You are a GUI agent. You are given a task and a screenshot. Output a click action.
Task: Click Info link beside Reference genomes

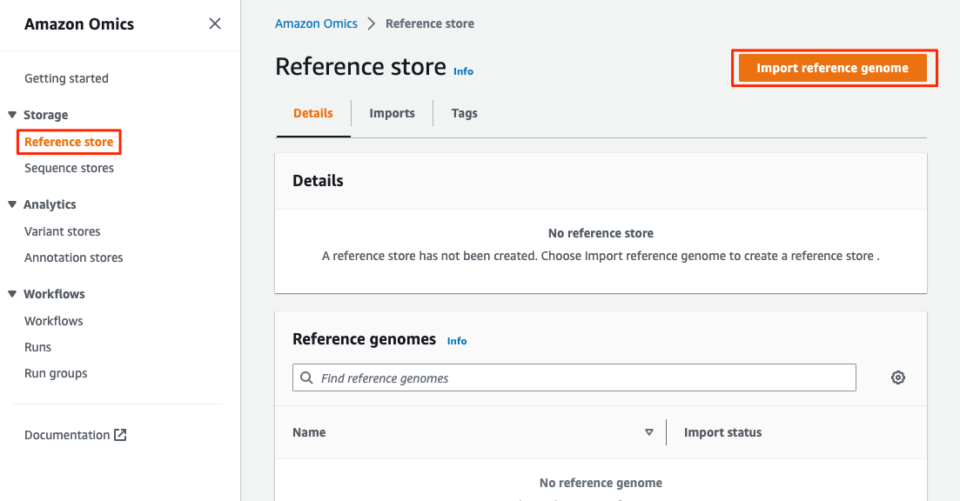pos(457,341)
